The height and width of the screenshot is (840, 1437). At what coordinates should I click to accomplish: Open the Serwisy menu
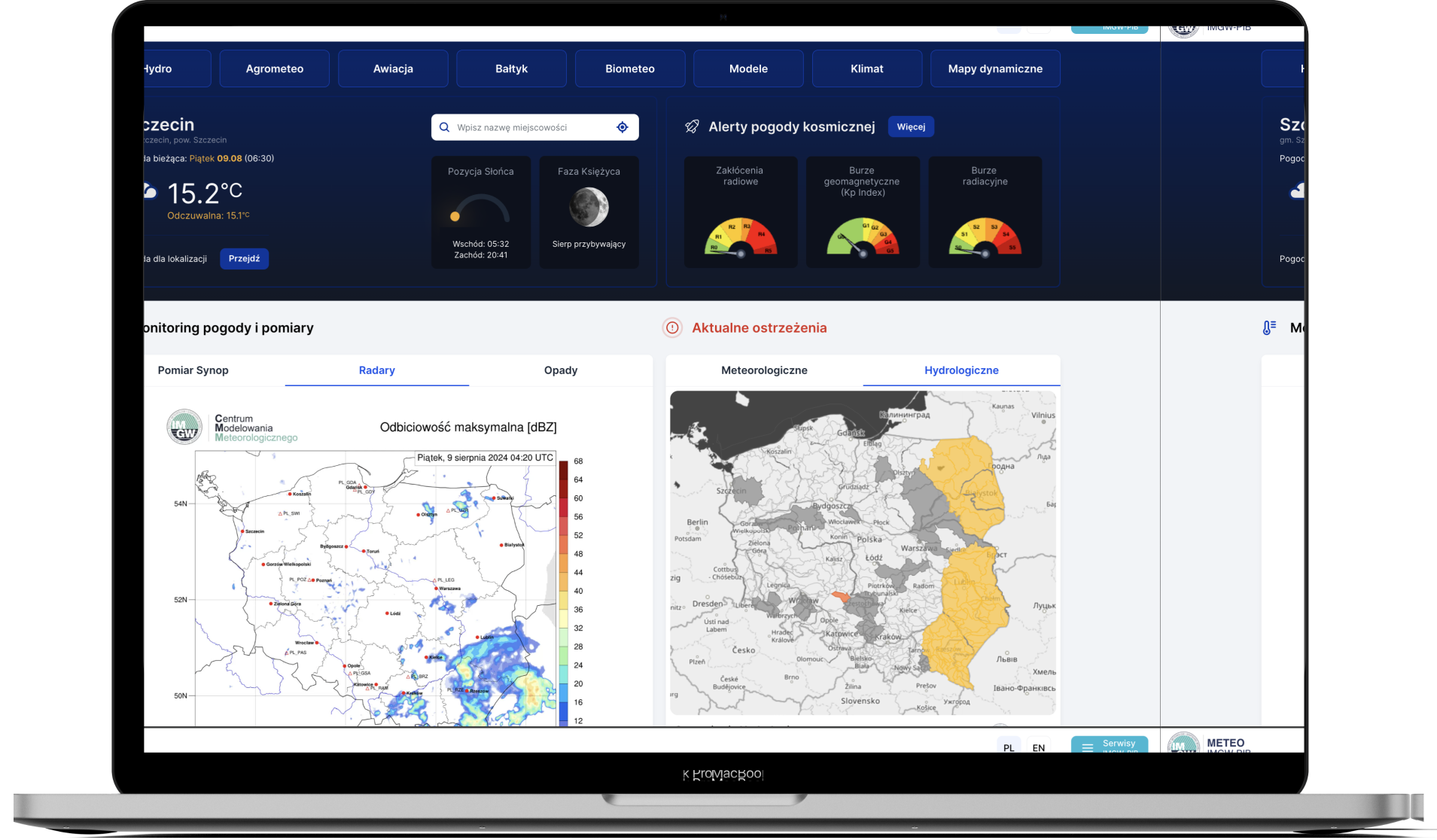pos(1110,744)
